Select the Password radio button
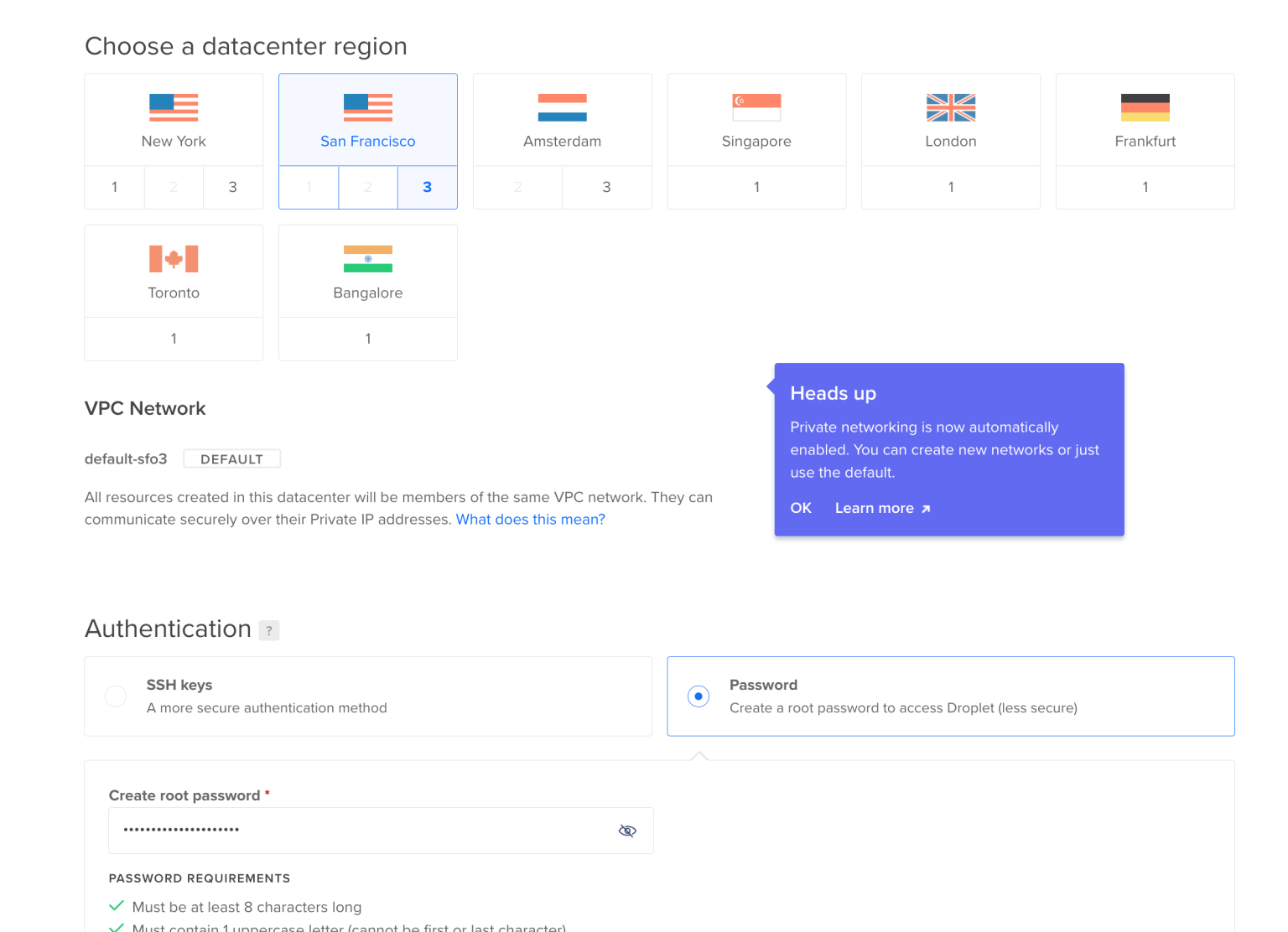This screenshot has width=1288, height=932. (699, 696)
